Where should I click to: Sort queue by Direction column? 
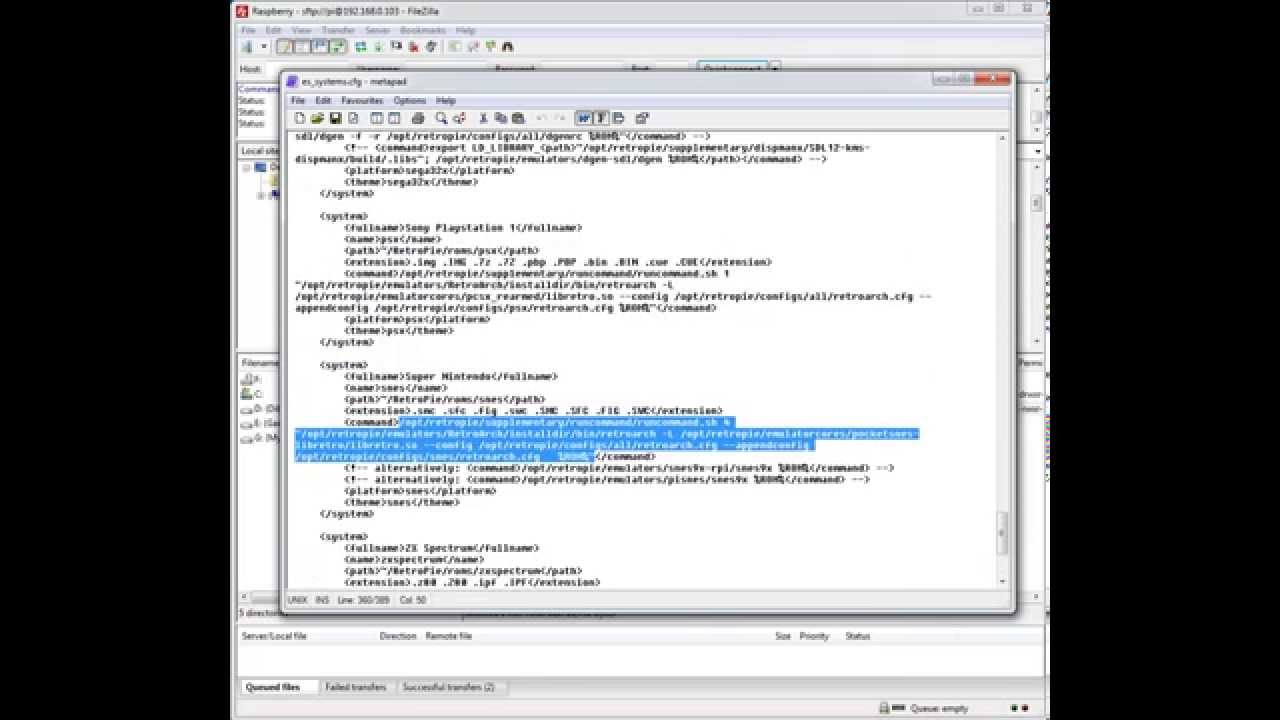coord(398,636)
